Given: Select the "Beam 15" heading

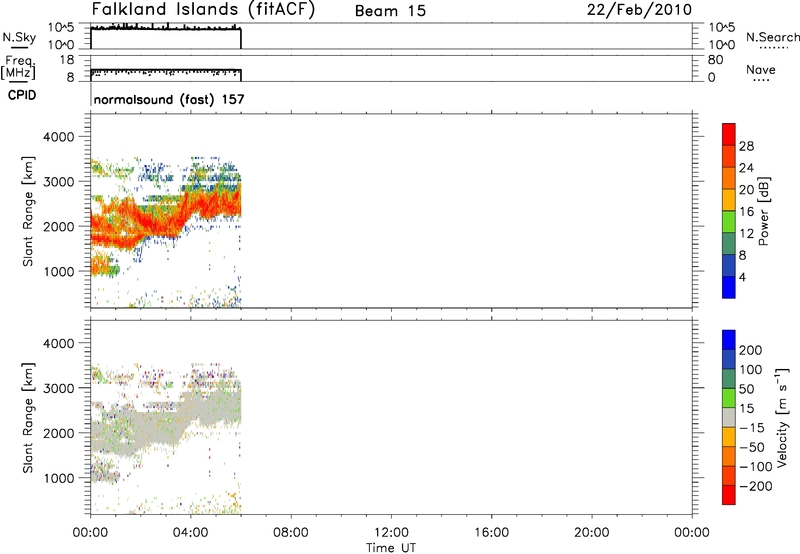Looking at the screenshot, I should point(390,11).
